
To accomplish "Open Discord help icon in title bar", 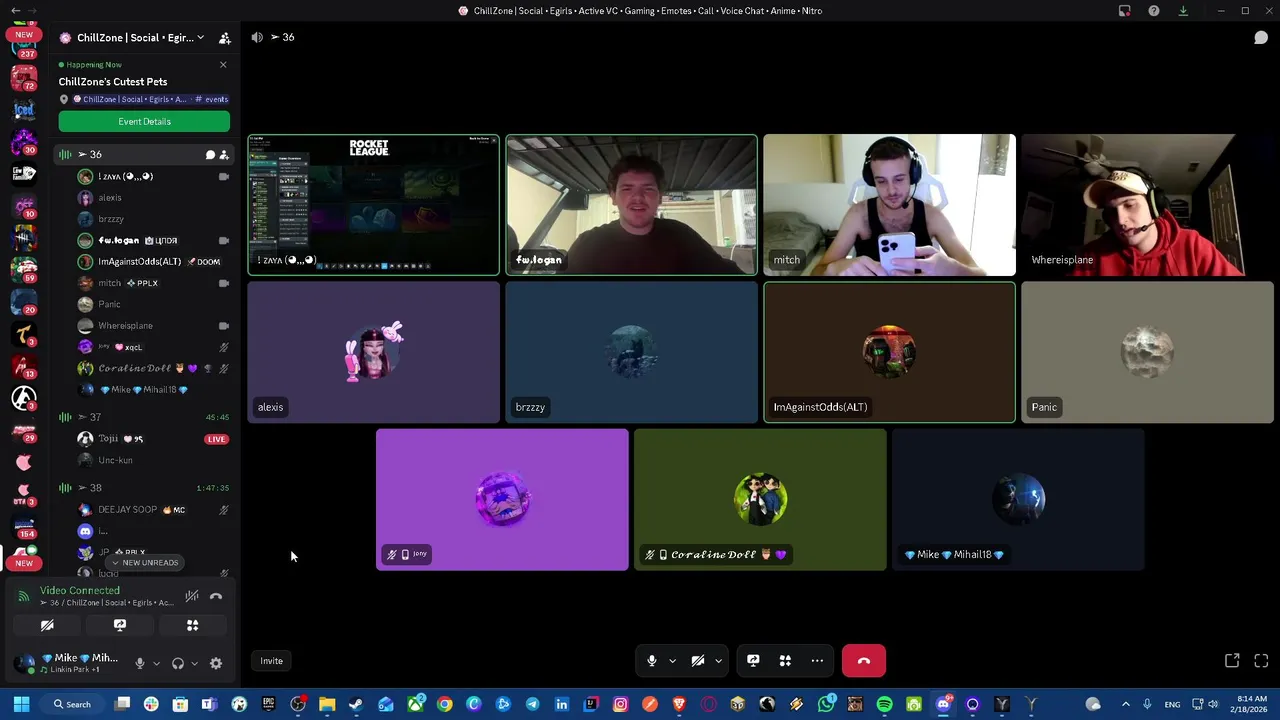I will [x=1154, y=11].
